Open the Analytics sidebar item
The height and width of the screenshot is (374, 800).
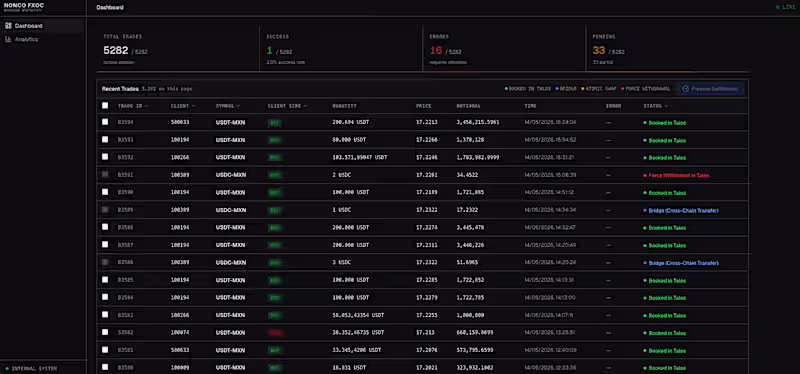[x=43, y=39]
